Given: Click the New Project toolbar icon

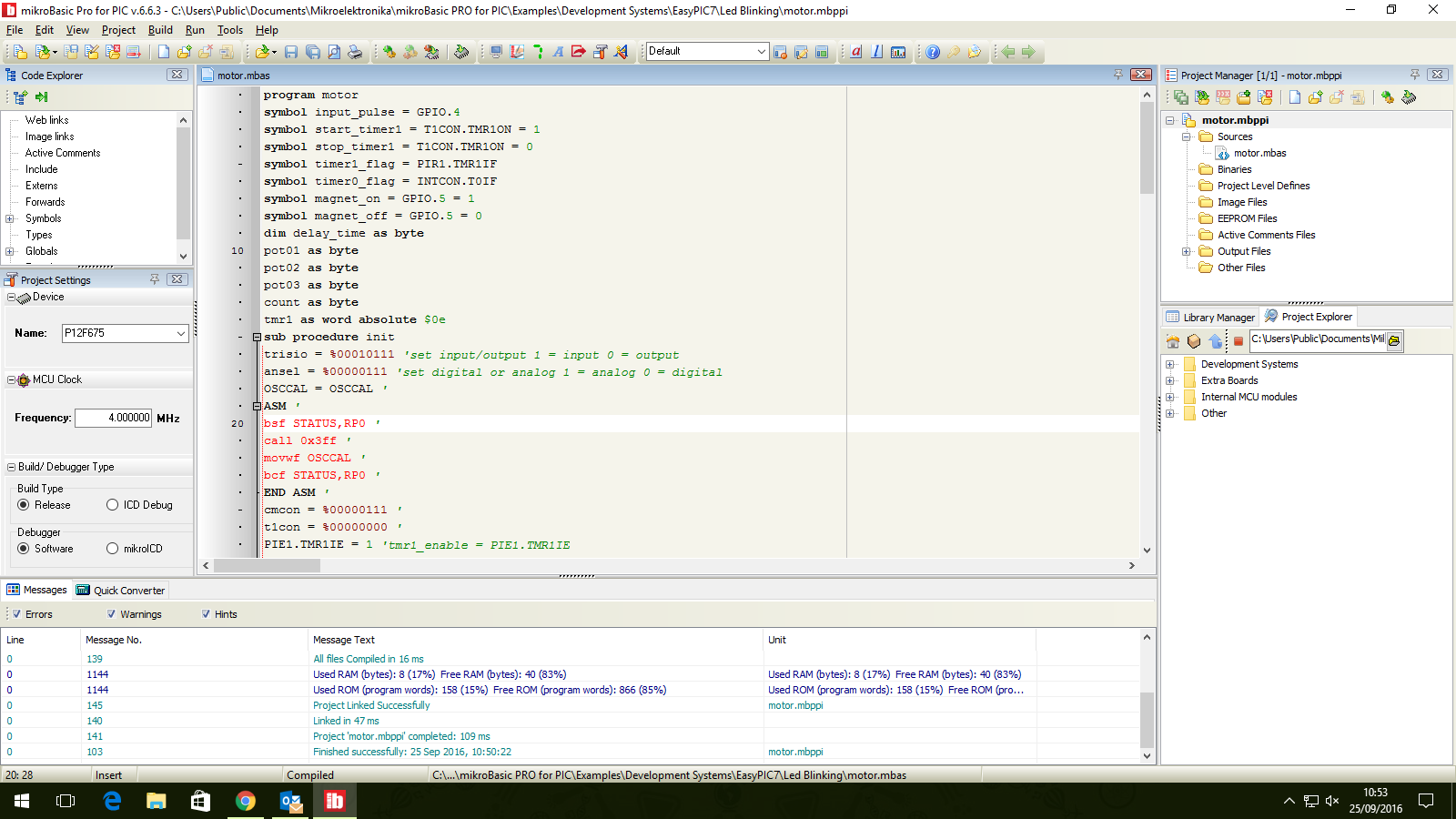Looking at the screenshot, I should (19, 52).
